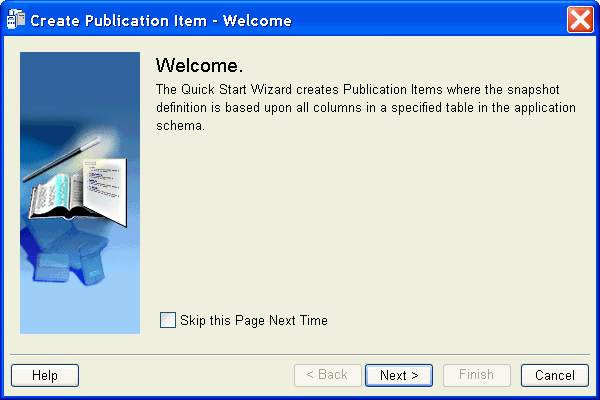The height and width of the screenshot is (400, 600).
Task: Click the wizard icon in the title bar
Action: tap(16, 20)
